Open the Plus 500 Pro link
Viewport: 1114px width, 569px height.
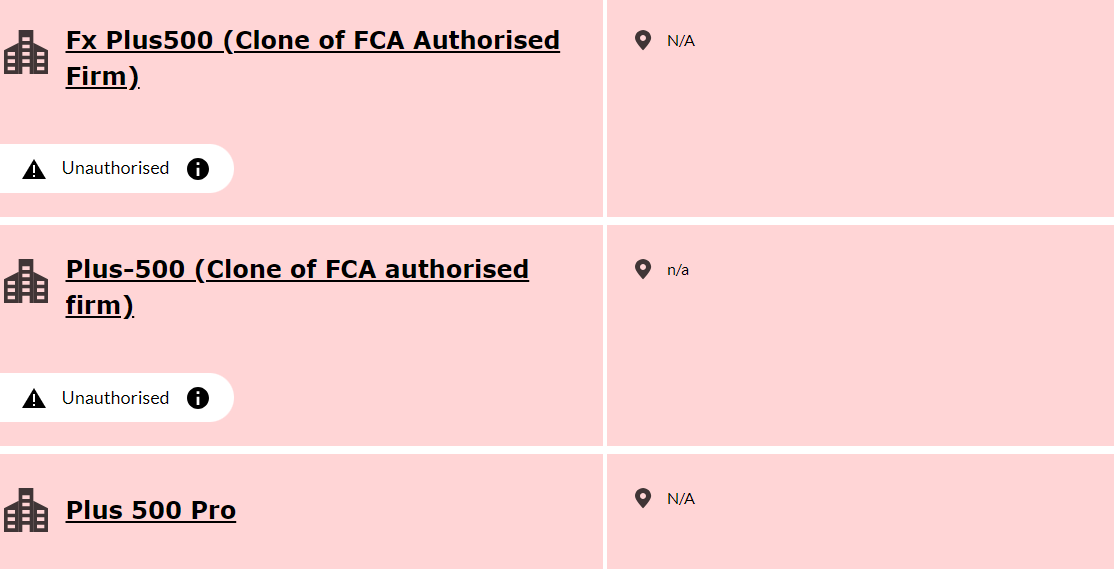point(151,510)
